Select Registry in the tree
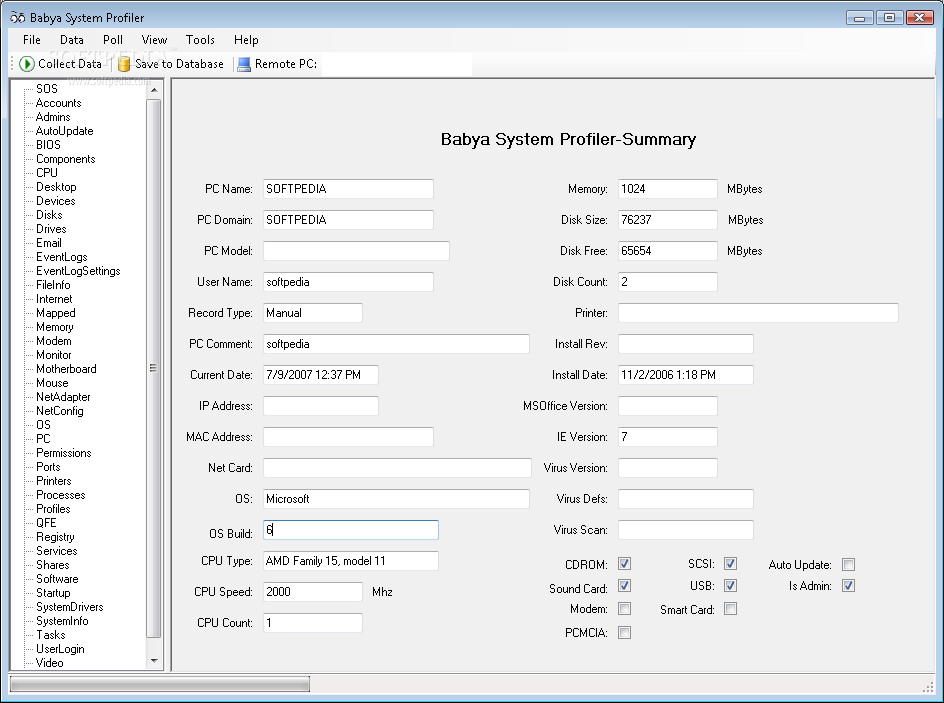The height and width of the screenshot is (703, 944). tap(55, 537)
